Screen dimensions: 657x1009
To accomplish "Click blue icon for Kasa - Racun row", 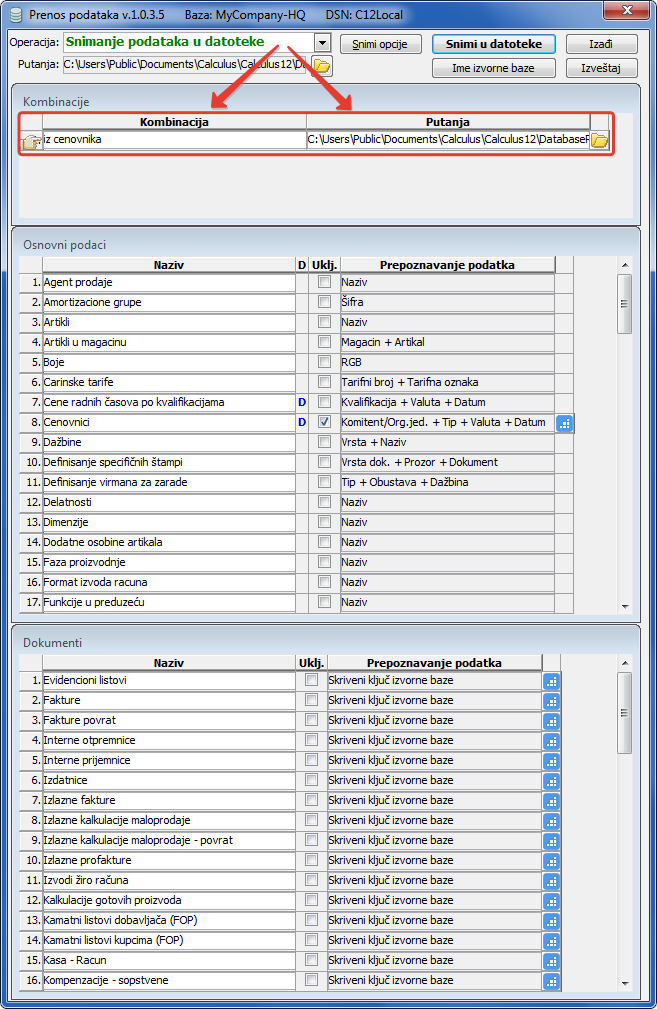I will pos(551,961).
